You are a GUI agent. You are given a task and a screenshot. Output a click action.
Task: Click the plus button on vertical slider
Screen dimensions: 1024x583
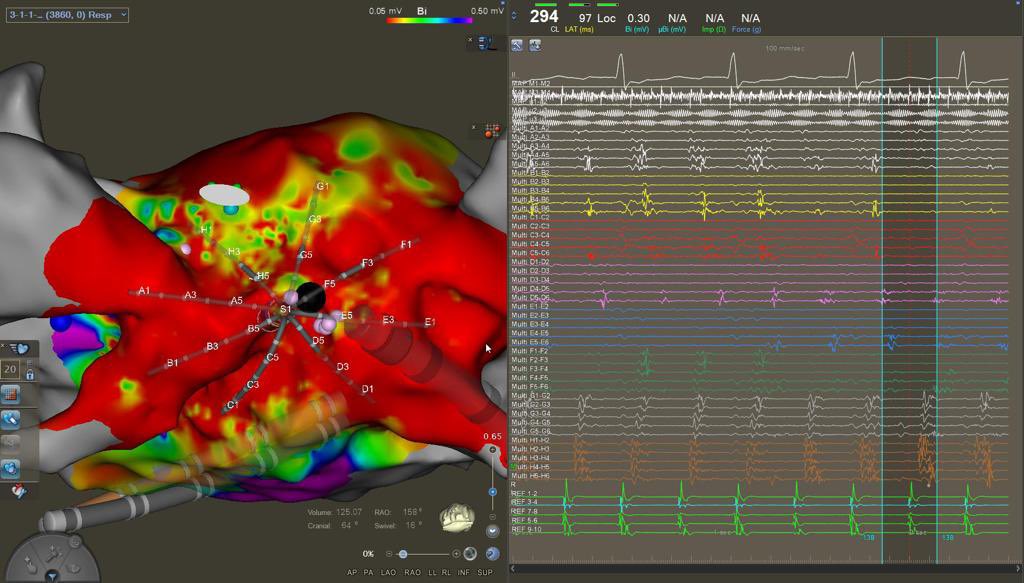point(493,450)
